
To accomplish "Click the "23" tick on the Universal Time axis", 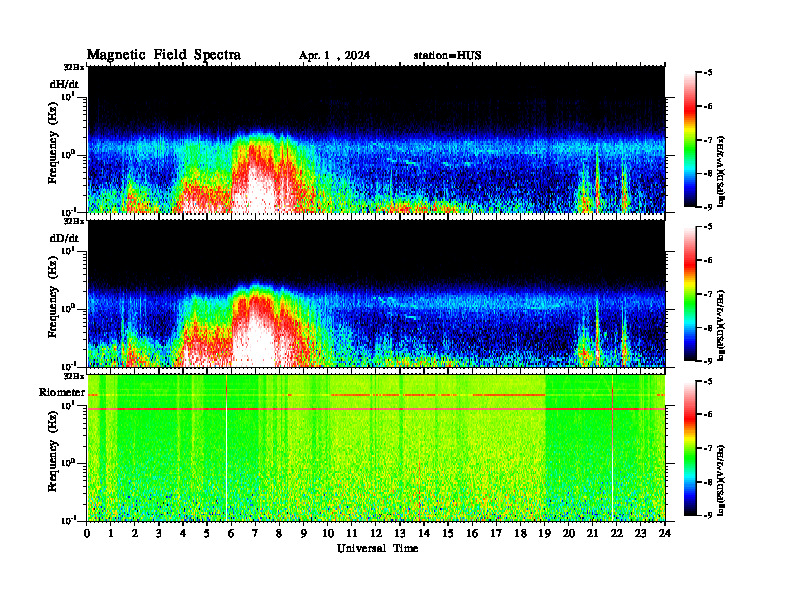I will (640, 533).
